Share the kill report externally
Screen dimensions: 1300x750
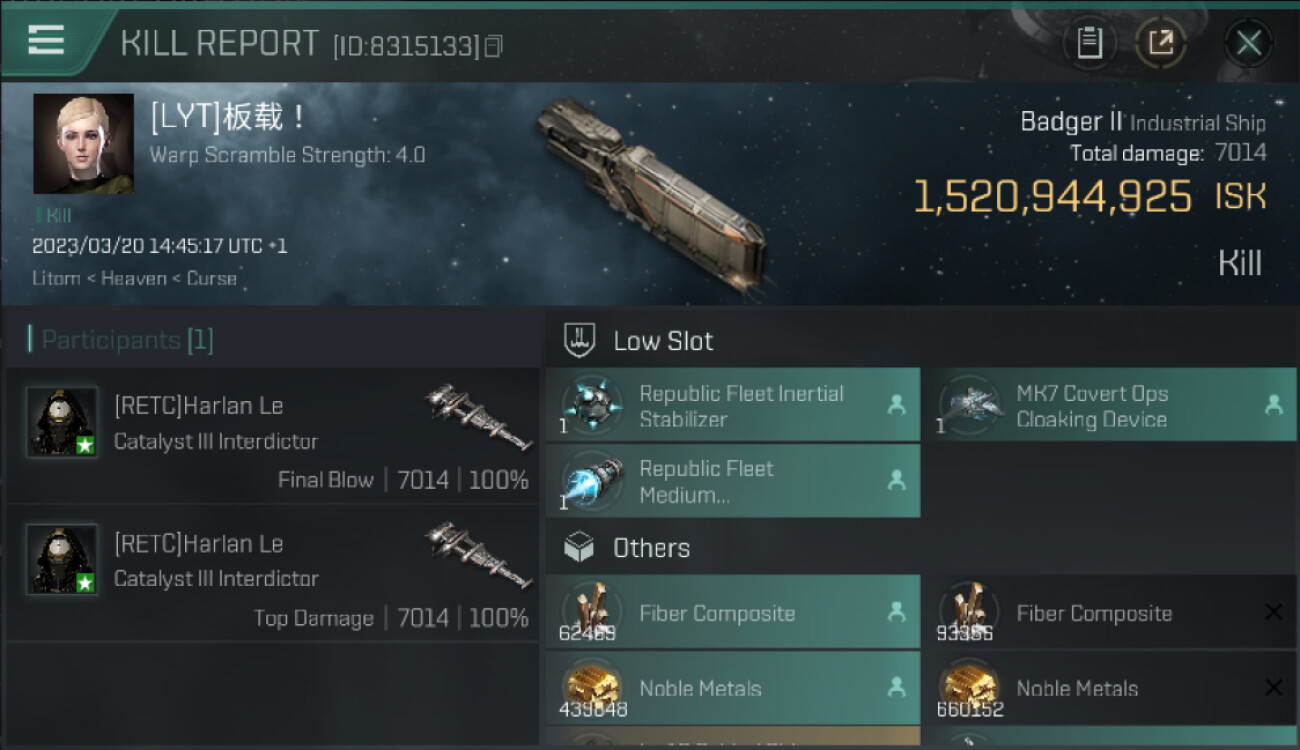(x=1160, y=43)
